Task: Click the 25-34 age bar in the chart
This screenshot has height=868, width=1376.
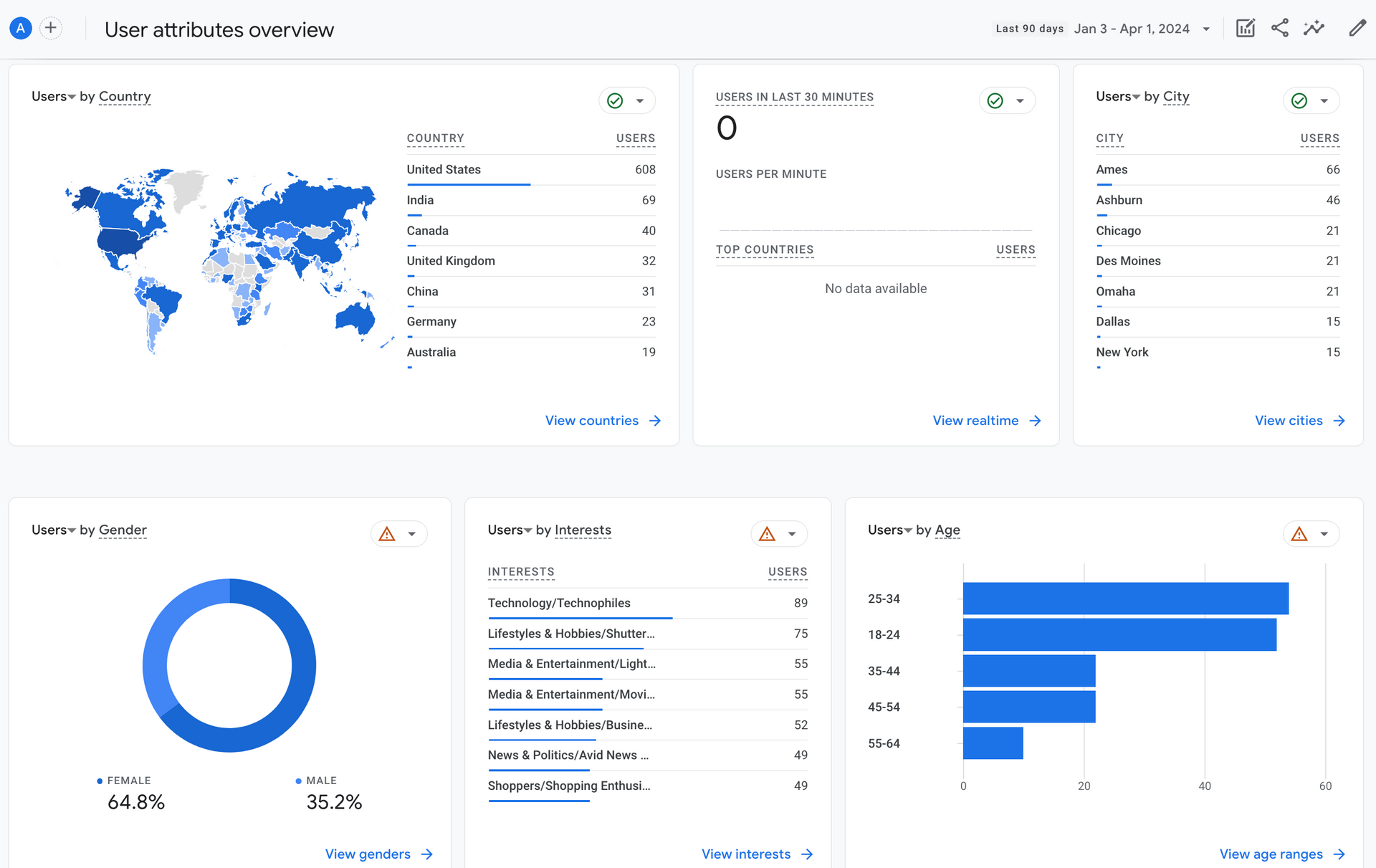Action: pyautogui.click(x=1125, y=598)
